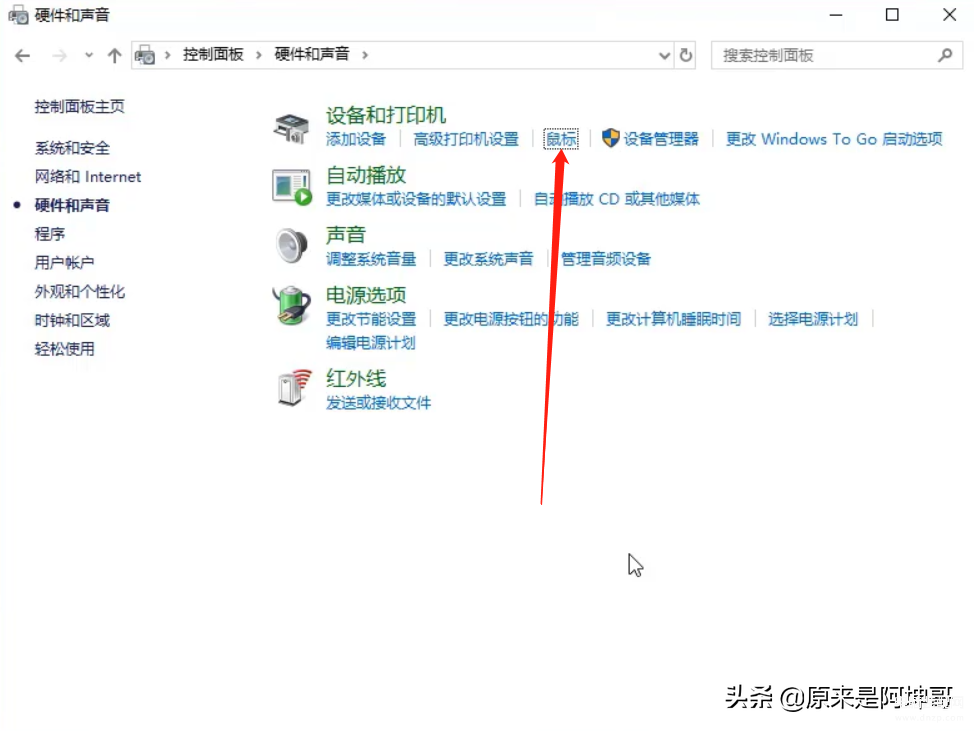This screenshot has height=731, width=974.
Task: Click 更改 Windows To Go 启动选项
Action: pos(834,139)
